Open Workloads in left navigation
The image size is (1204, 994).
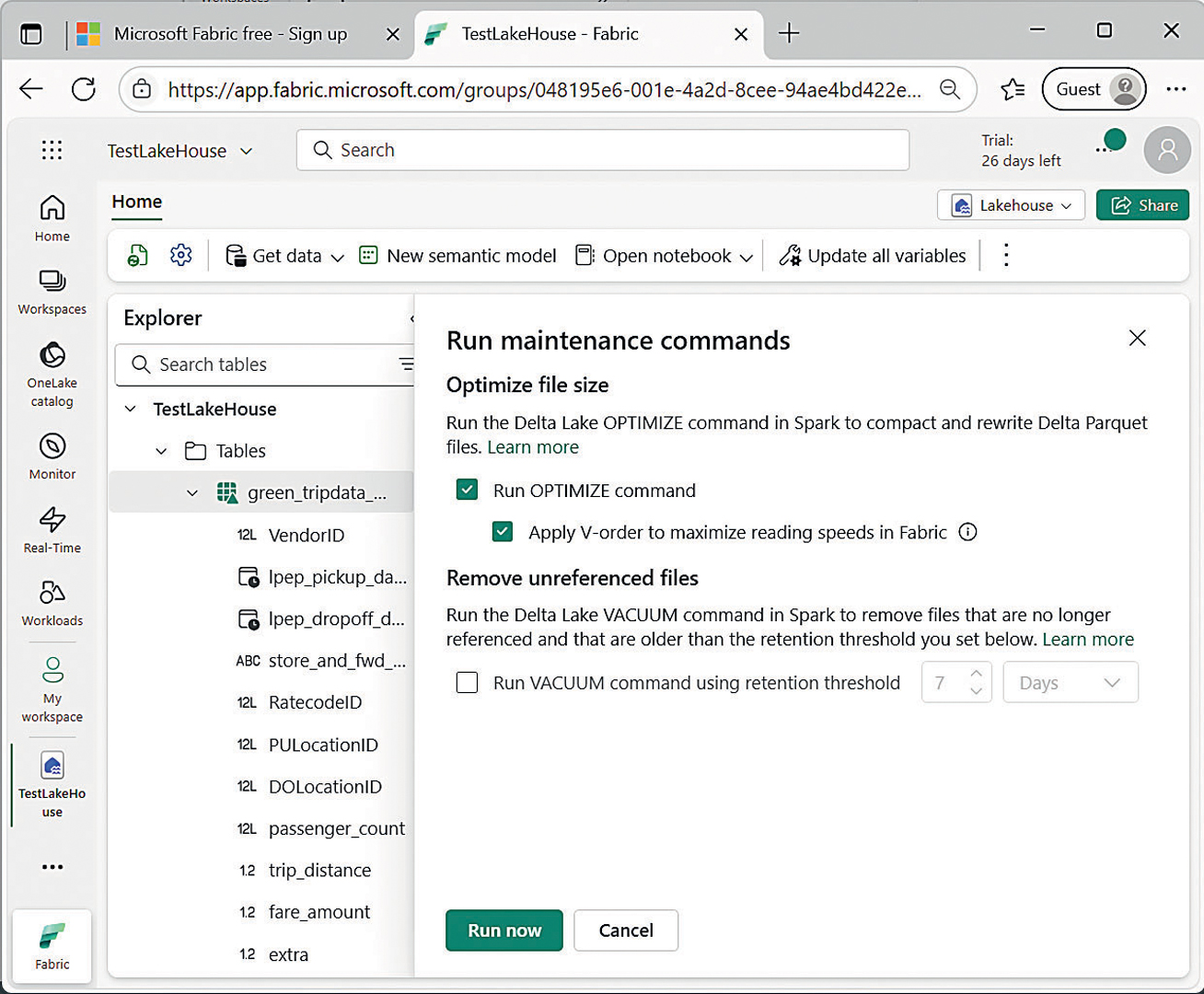pyautogui.click(x=52, y=604)
